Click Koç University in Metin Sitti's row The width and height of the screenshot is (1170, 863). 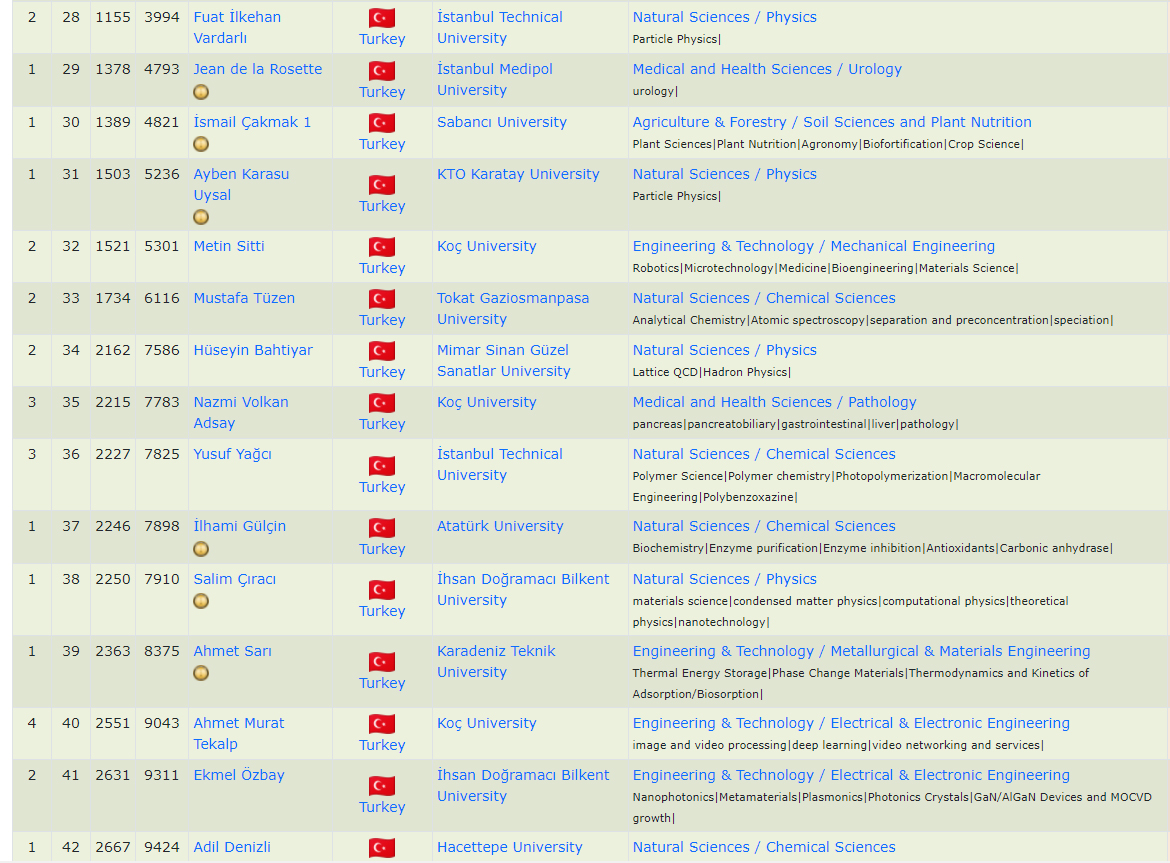click(x=487, y=246)
